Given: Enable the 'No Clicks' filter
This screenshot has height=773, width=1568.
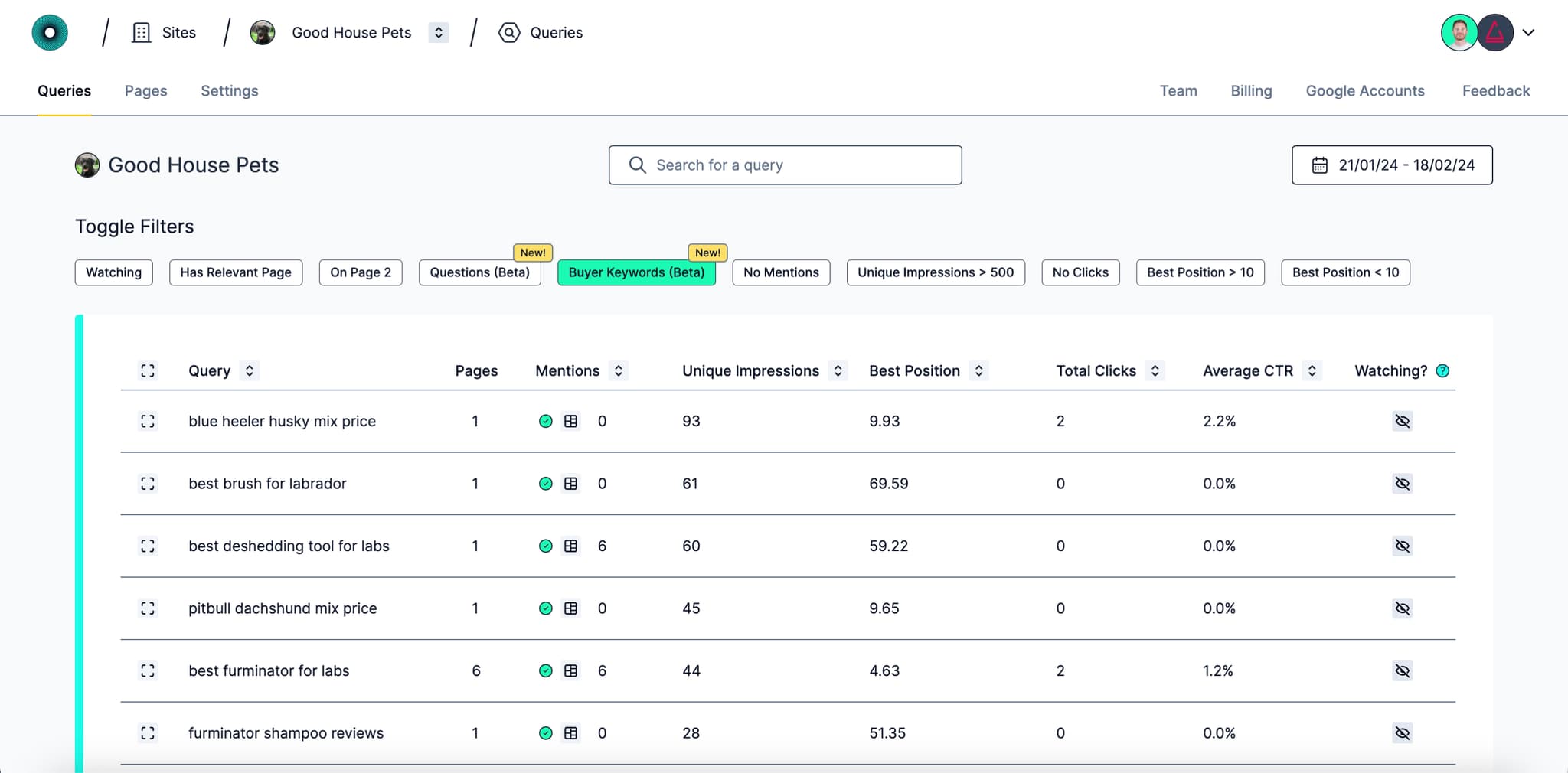Looking at the screenshot, I should [1080, 272].
